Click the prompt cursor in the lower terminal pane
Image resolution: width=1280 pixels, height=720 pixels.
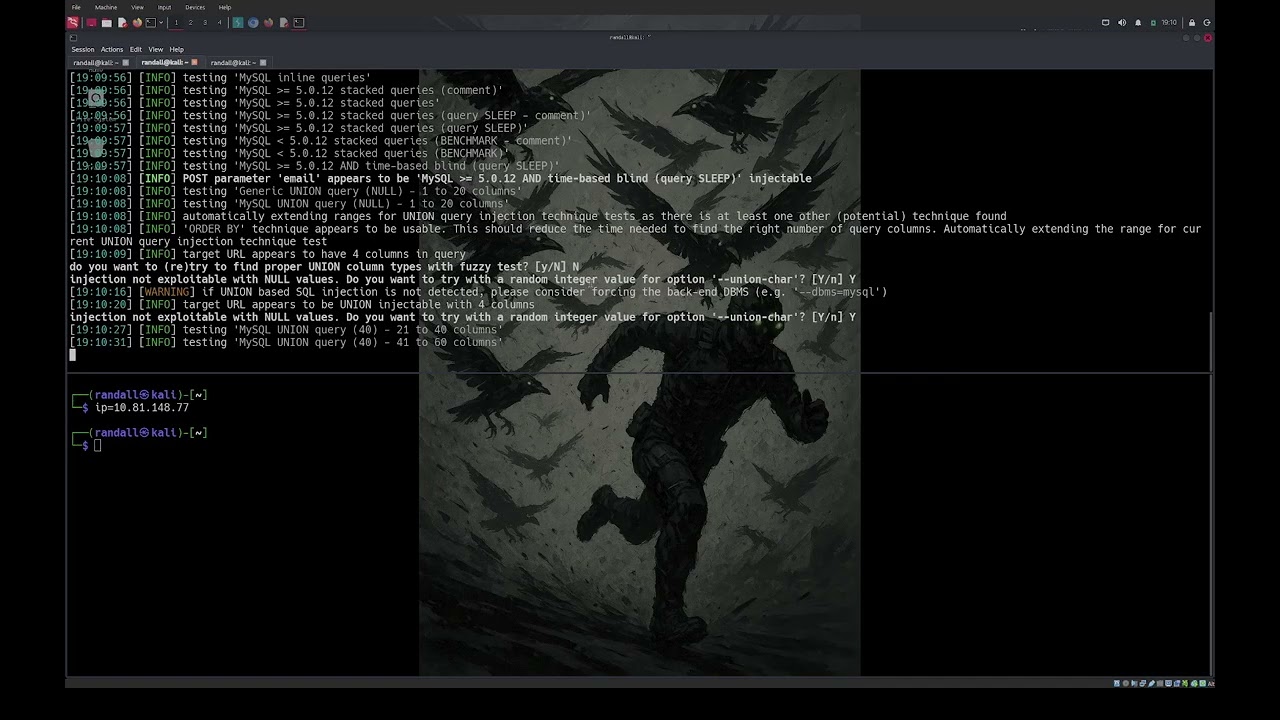[x=97, y=446]
